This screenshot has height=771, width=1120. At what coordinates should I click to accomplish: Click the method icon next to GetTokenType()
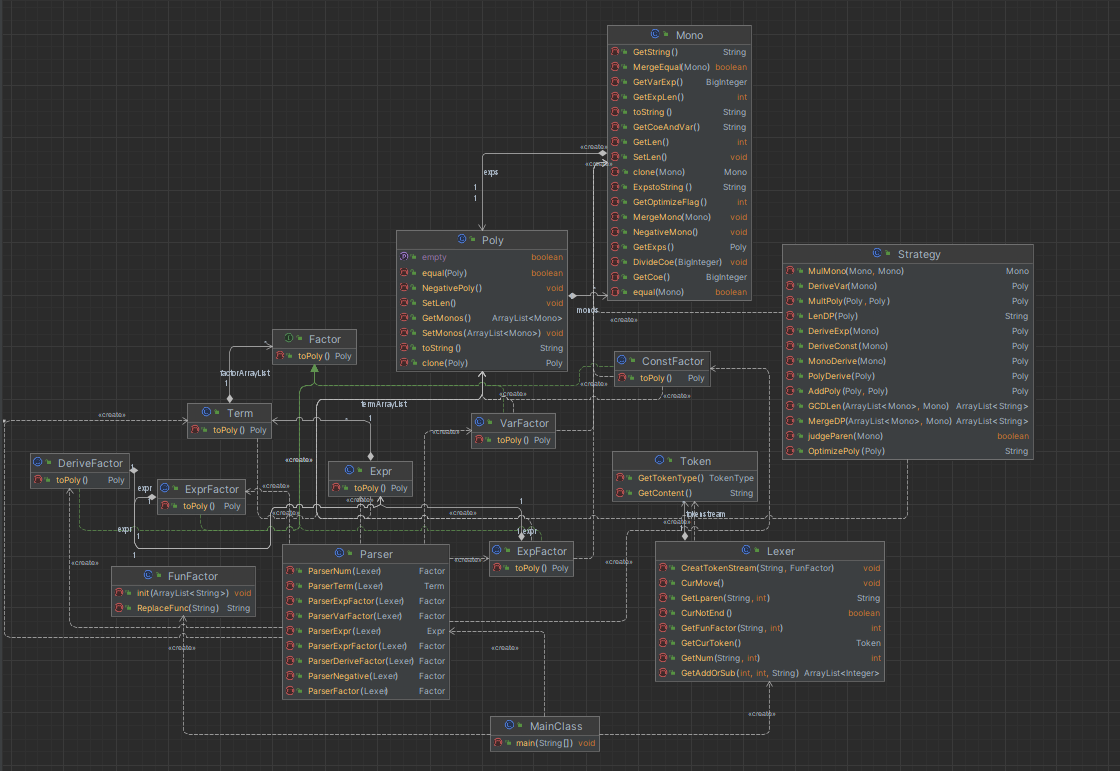(621, 478)
